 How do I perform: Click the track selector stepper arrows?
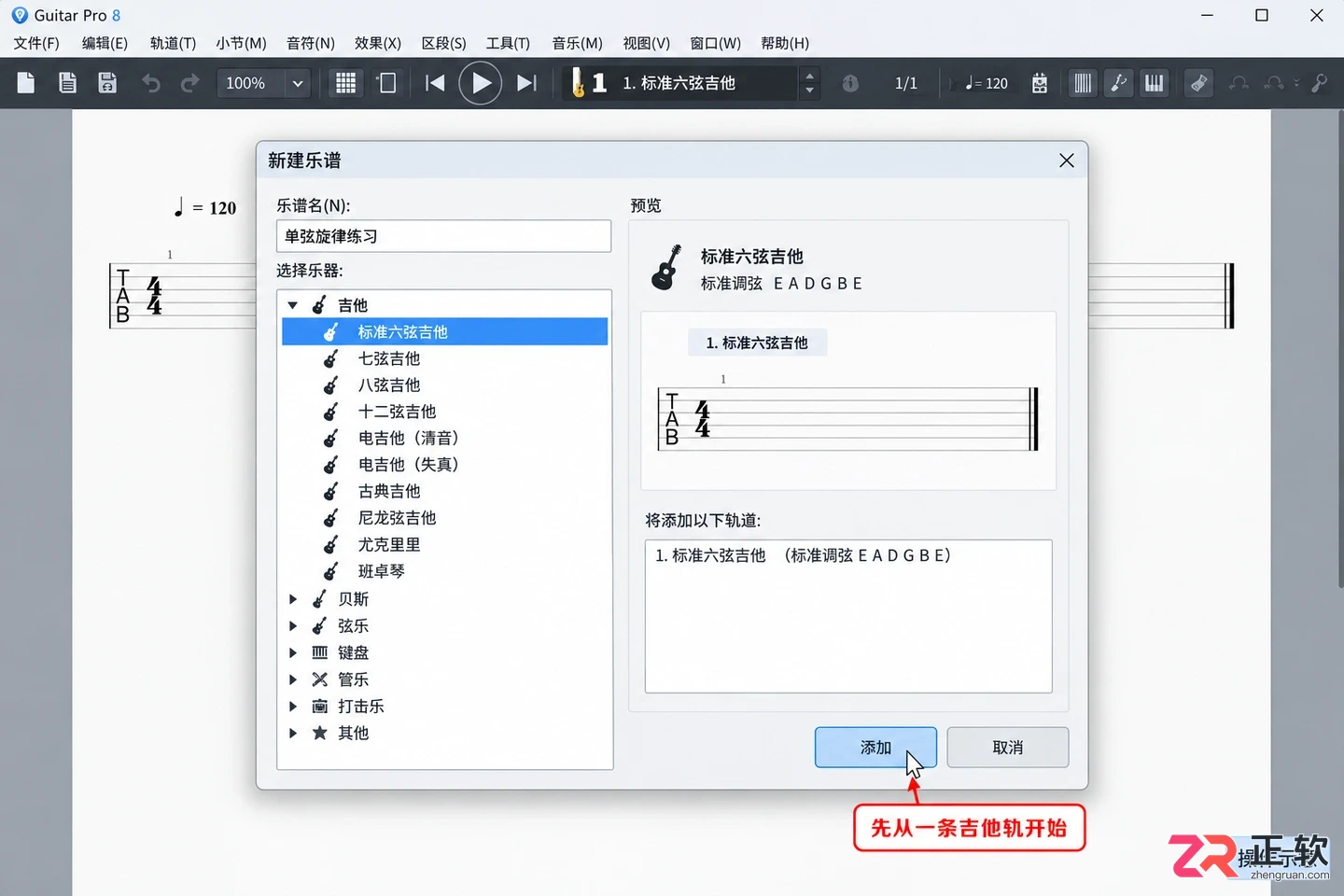[x=809, y=83]
